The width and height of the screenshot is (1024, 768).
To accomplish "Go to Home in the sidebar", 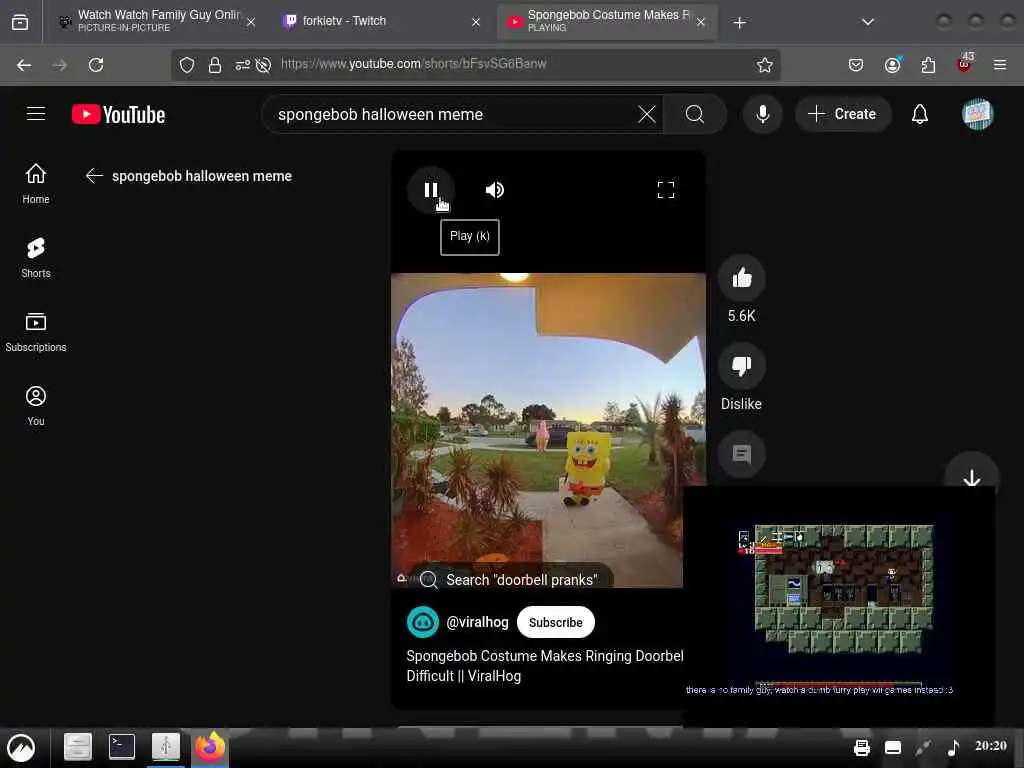I will coord(36,184).
